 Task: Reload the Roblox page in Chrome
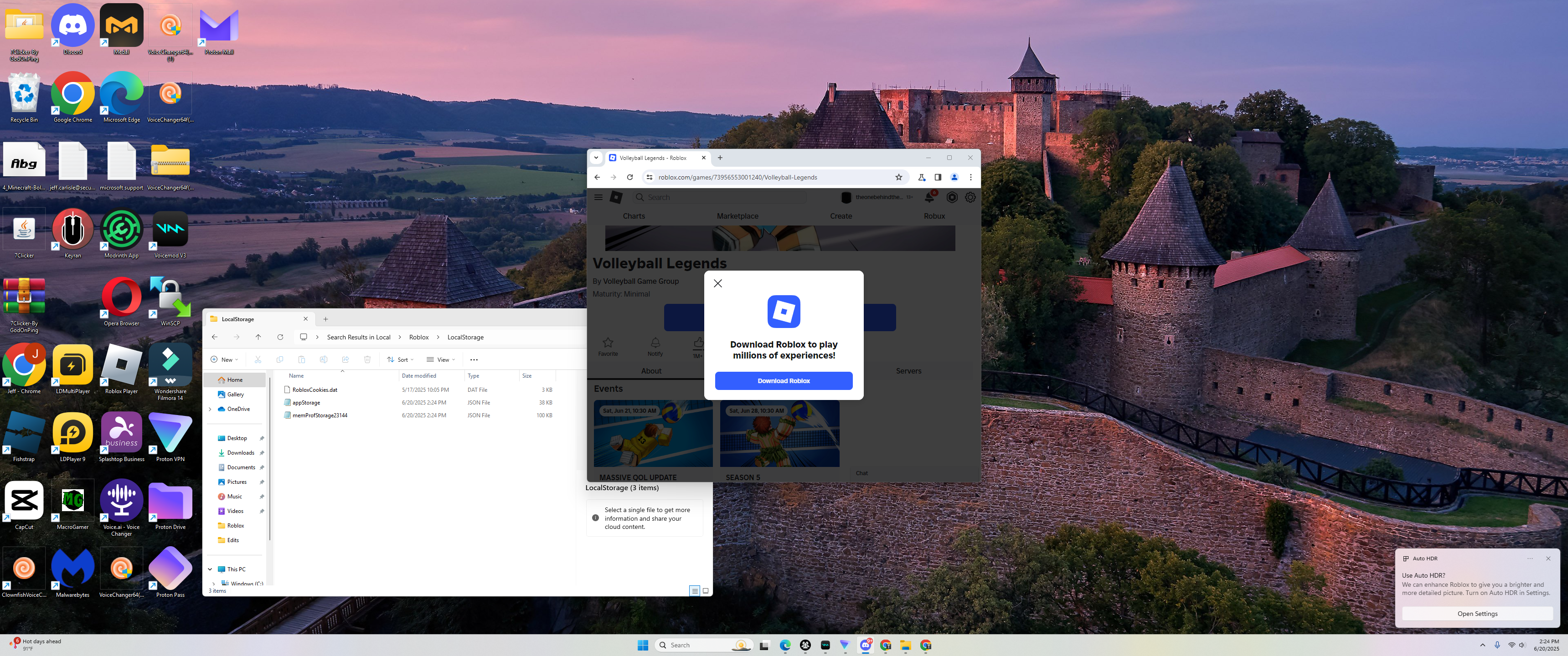point(630,177)
